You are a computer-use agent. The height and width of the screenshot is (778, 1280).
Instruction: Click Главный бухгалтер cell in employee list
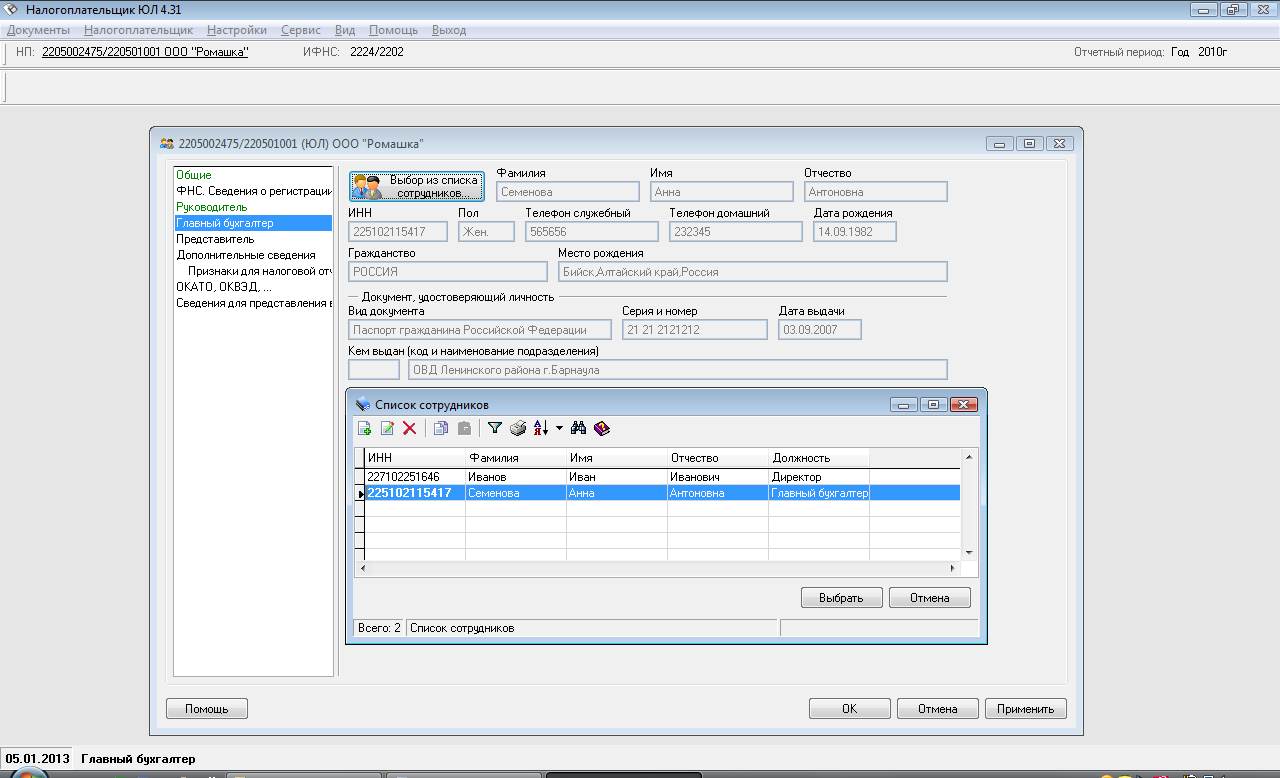pos(819,493)
